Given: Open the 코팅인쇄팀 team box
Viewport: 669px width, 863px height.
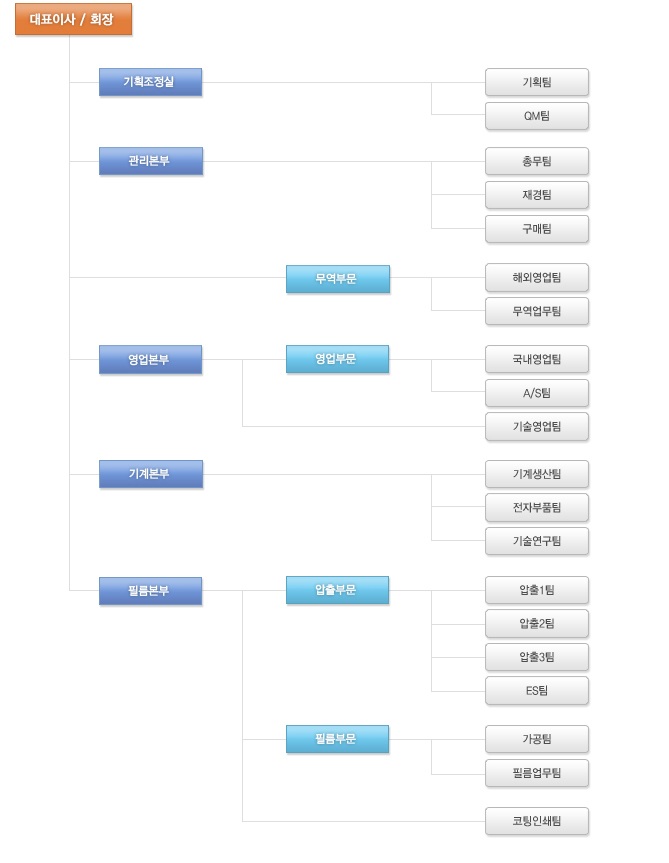Looking at the screenshot, I should [537, 821].
